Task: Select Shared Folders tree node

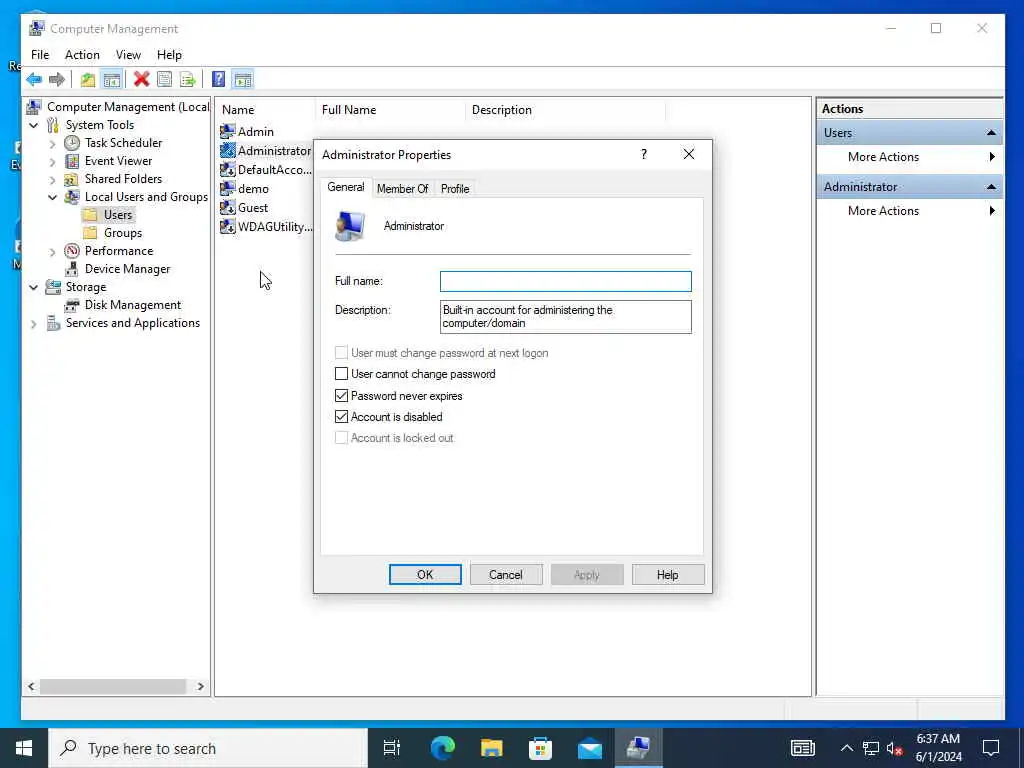Action: pos(123,179)
